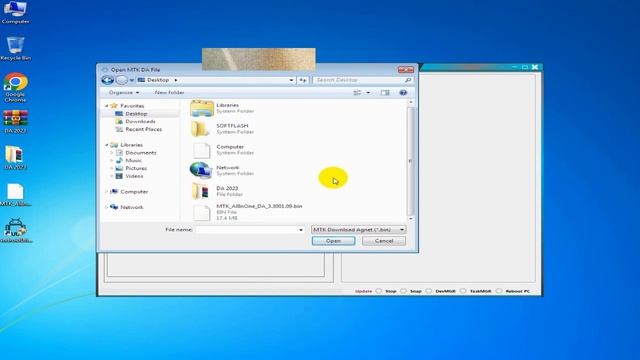
Task: Select Pictures in the Libraries tree
Action: tap(131, 168)
